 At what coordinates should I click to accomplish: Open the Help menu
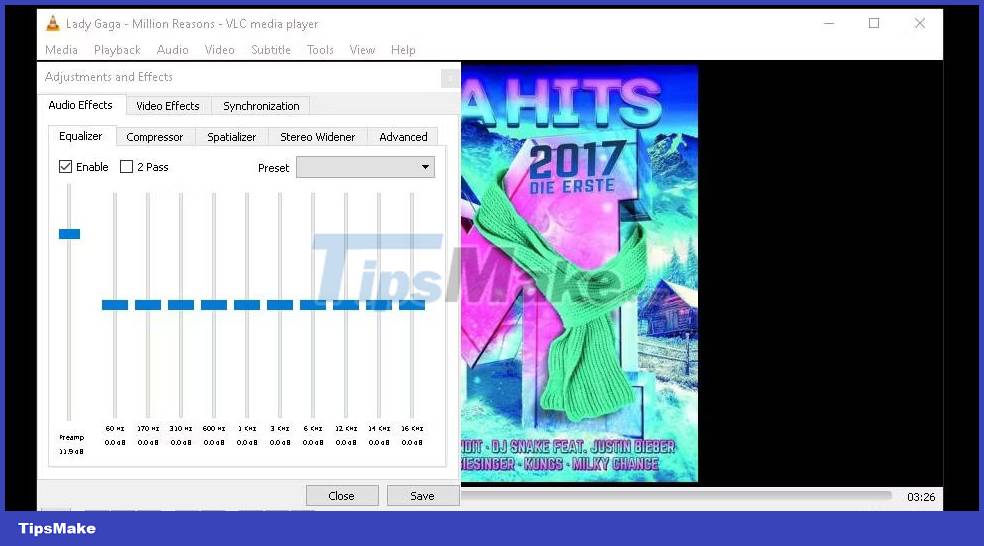(x=403, y=50)
